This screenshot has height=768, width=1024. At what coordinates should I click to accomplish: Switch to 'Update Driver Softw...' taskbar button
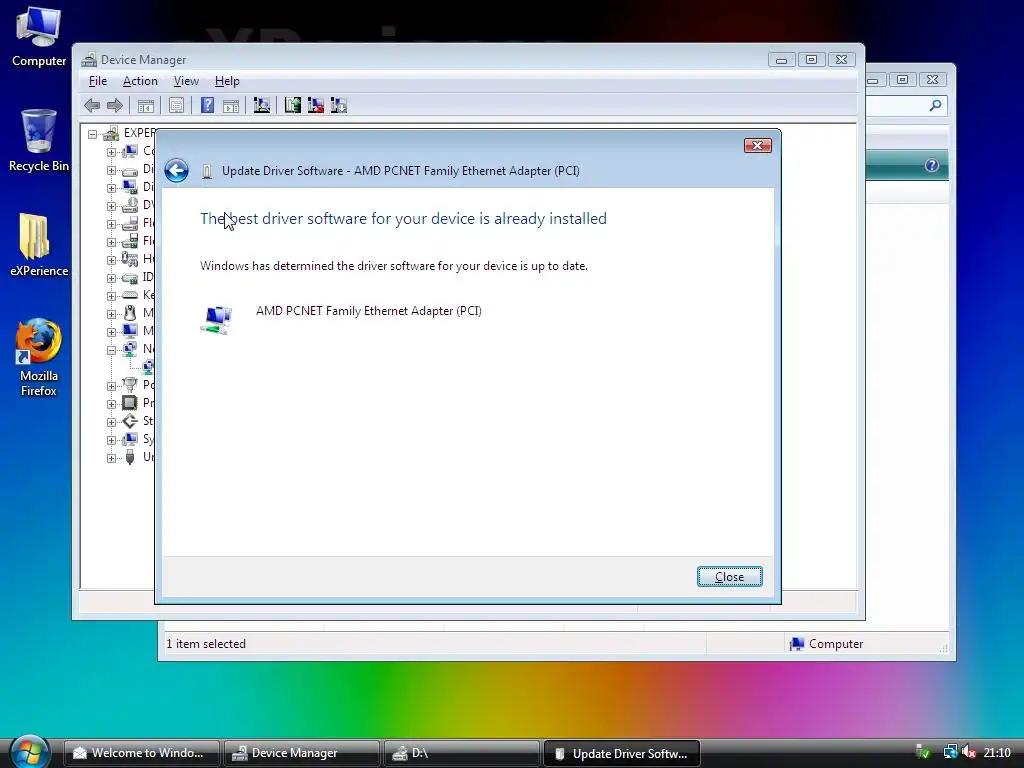coord(622,753)
